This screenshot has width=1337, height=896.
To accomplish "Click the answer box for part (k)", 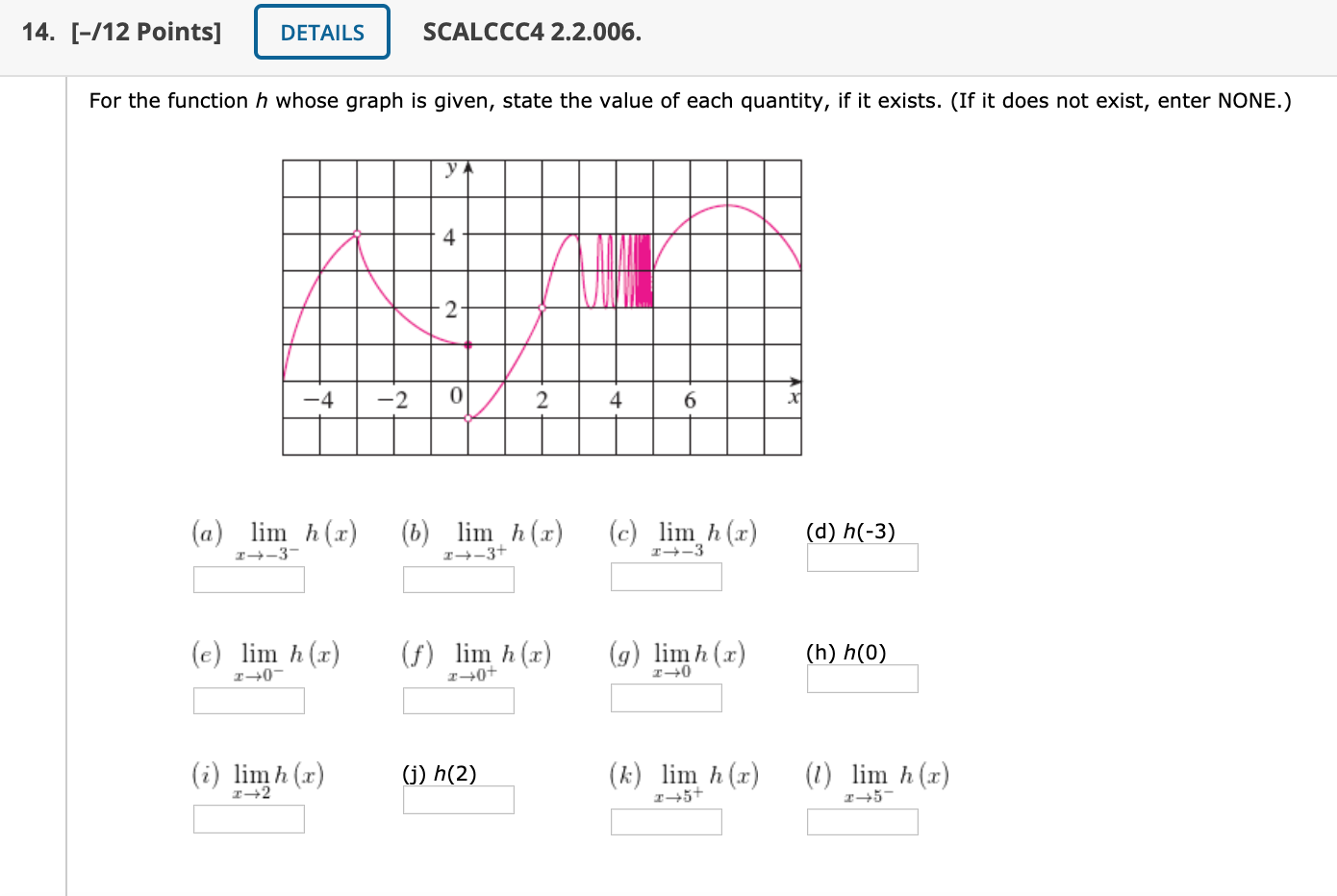I will [x=666, y=822].
